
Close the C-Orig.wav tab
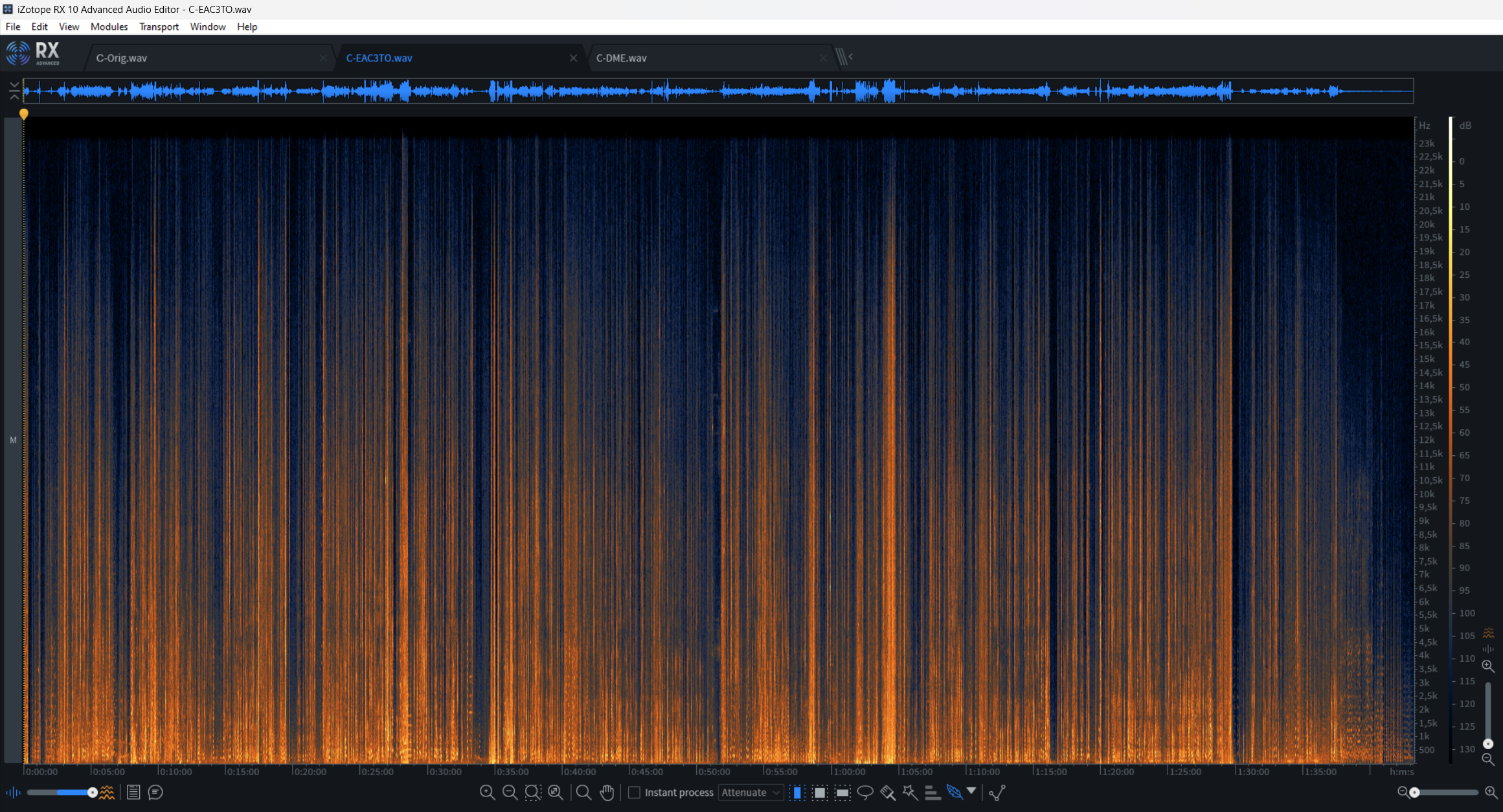323,58
